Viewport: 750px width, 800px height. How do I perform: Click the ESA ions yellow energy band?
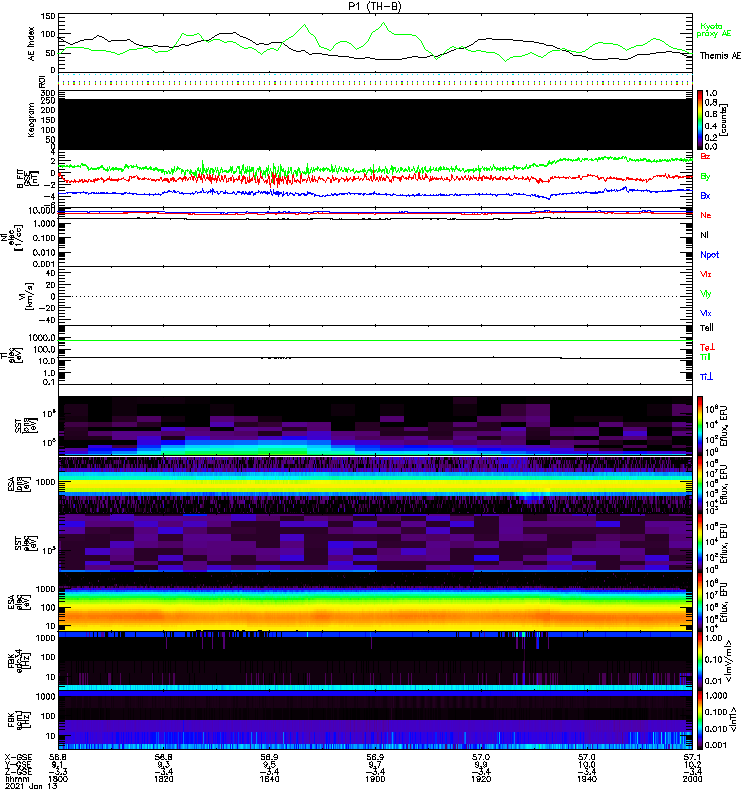pos(375,485)
